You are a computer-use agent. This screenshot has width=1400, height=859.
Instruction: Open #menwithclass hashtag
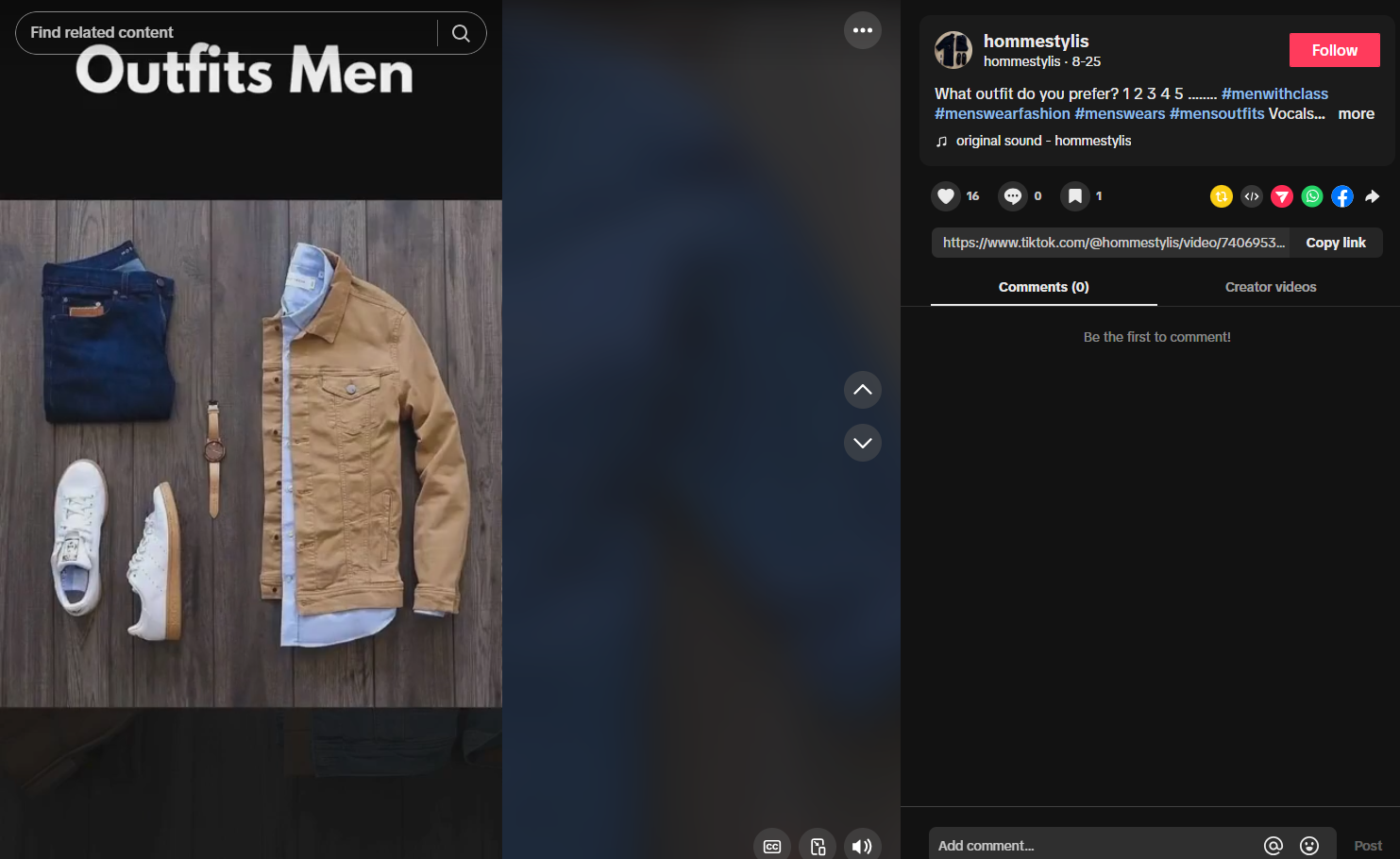1274,93
